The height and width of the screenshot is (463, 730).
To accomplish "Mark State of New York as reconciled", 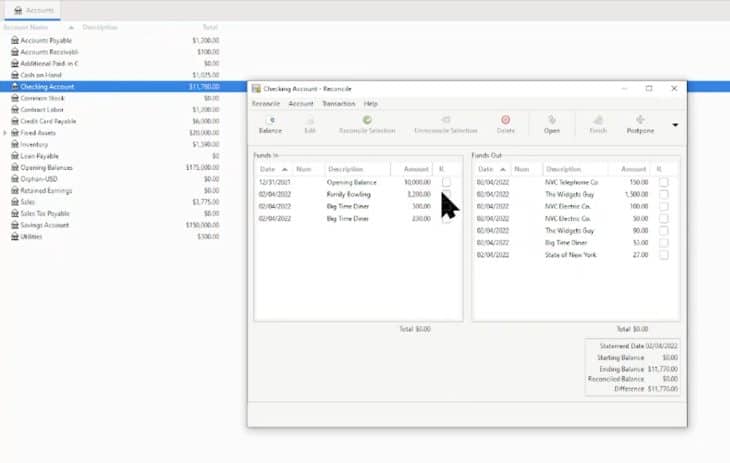I will pos(663,255).
